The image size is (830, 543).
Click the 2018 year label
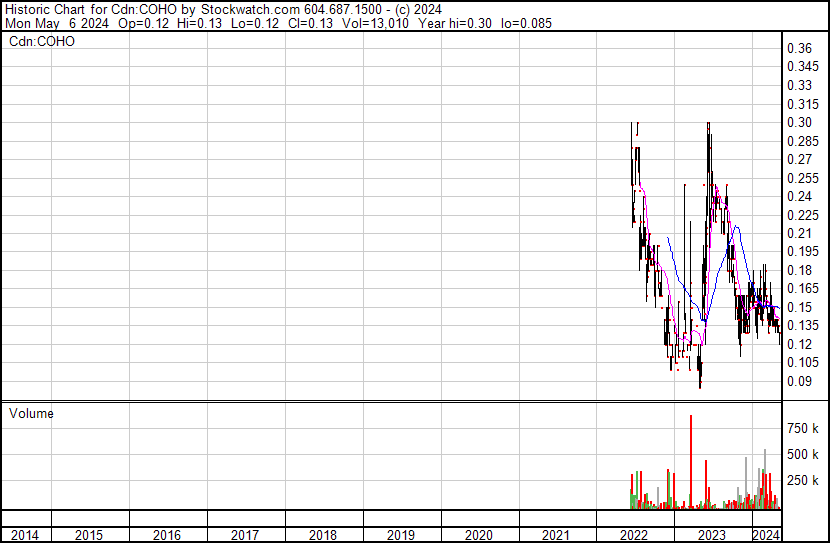[x=323, y=535]
